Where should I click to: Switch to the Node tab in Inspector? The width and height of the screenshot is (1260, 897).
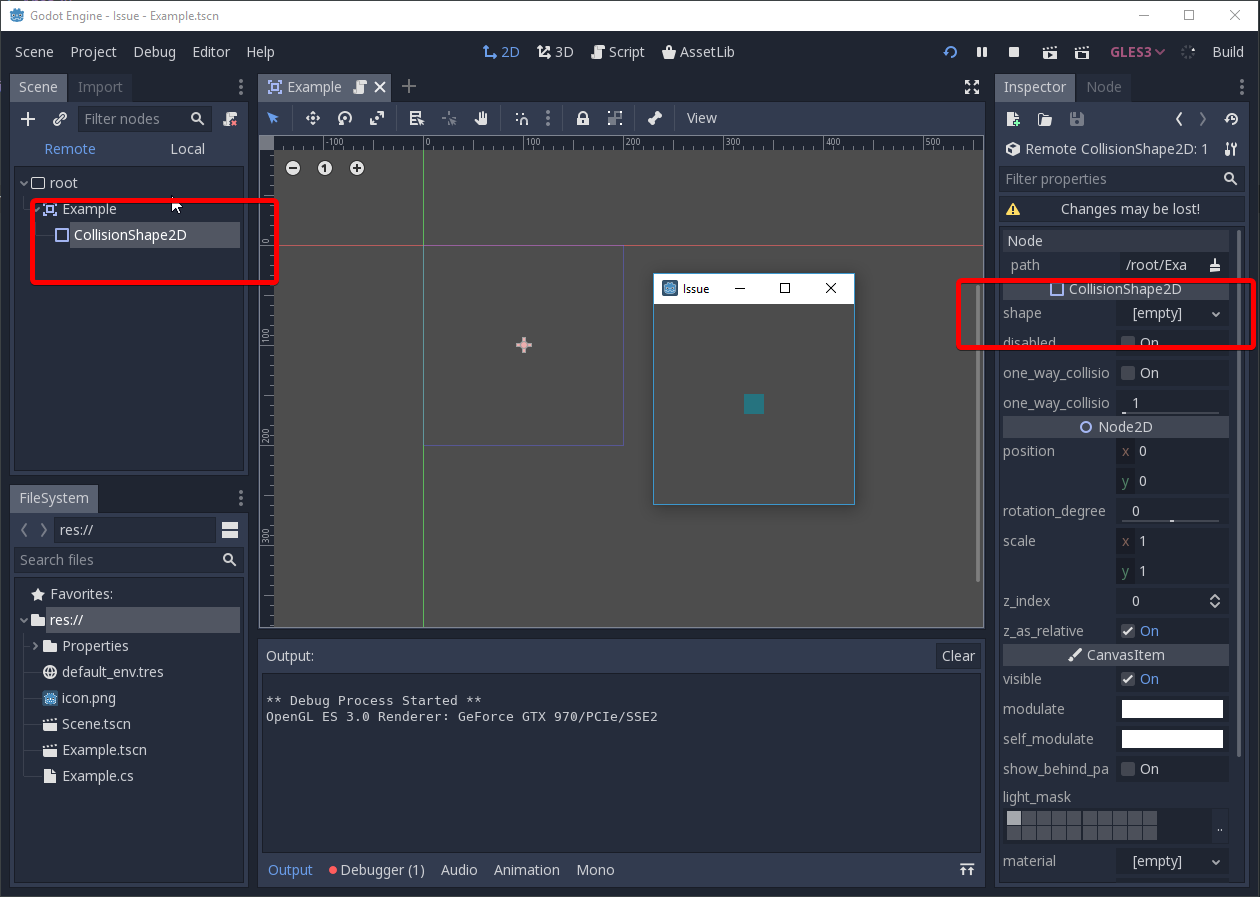[1103, 87]
